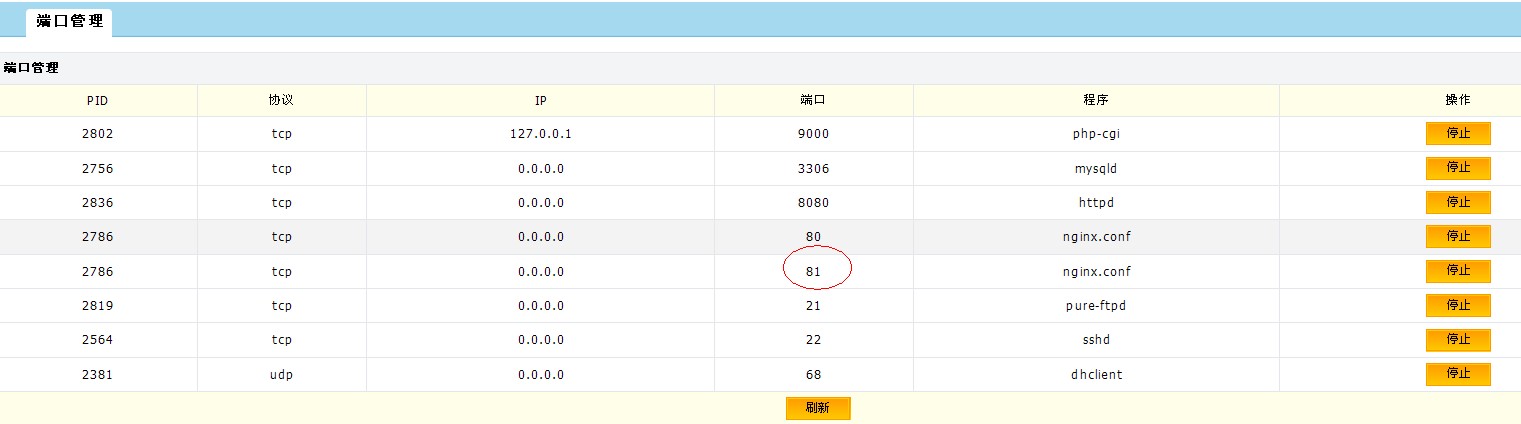
Task: Stop the mysqld process on port 3306
Action: click(x=1458, y=168)
